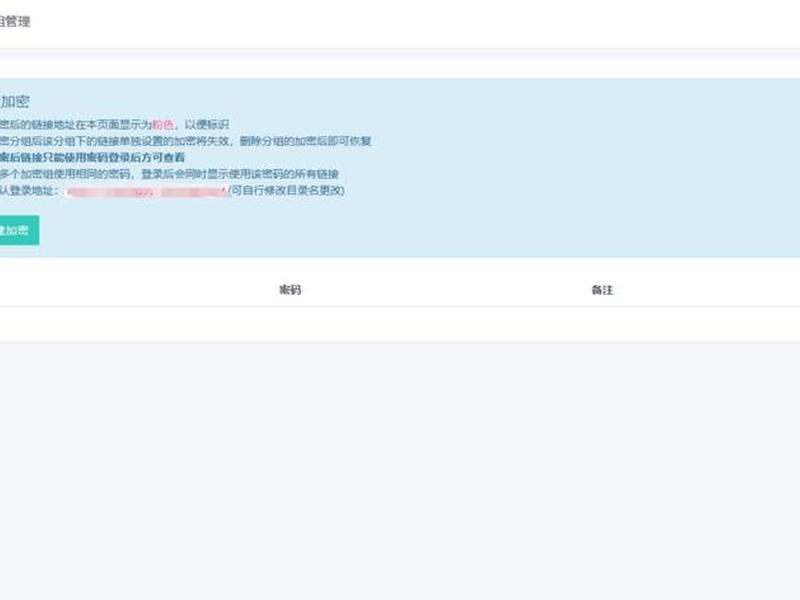Click the 密码 column header

(x=290, y=290)
